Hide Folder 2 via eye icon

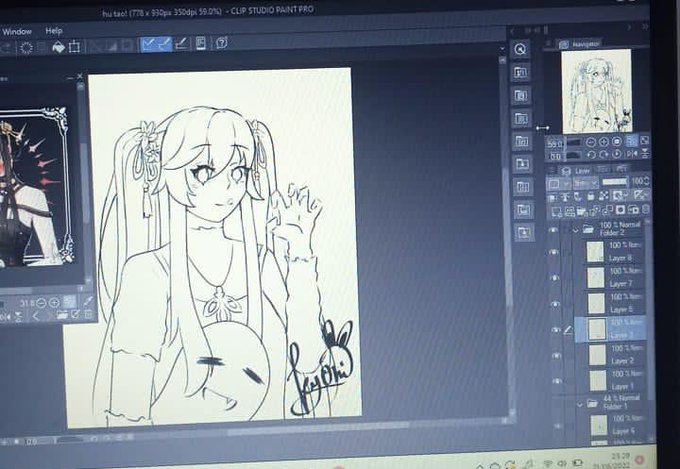coord(553,230)
